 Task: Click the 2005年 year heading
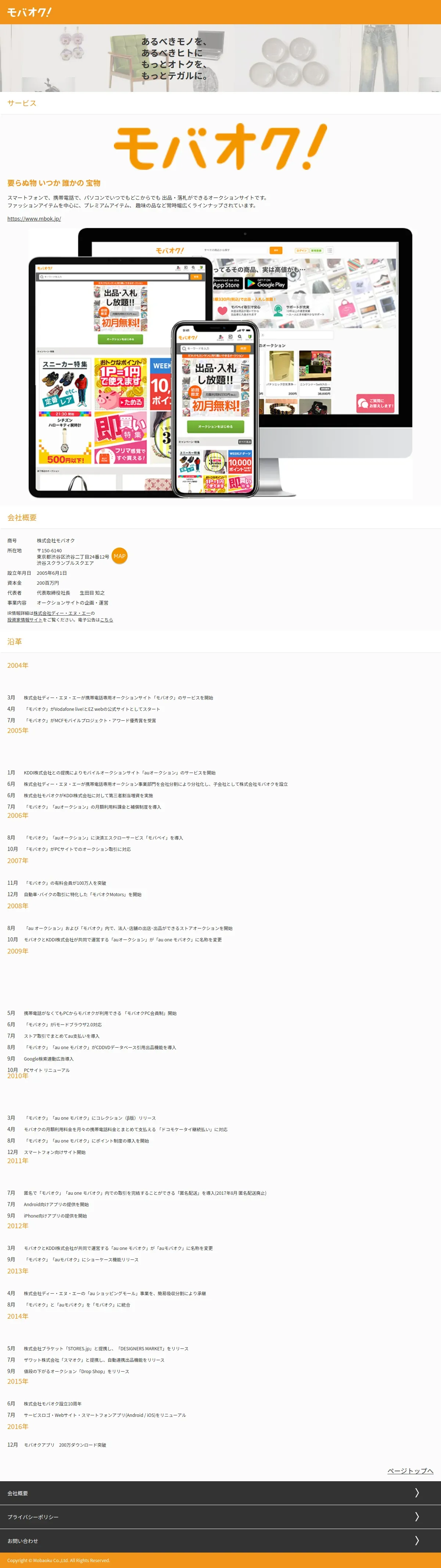click(18, 730)
